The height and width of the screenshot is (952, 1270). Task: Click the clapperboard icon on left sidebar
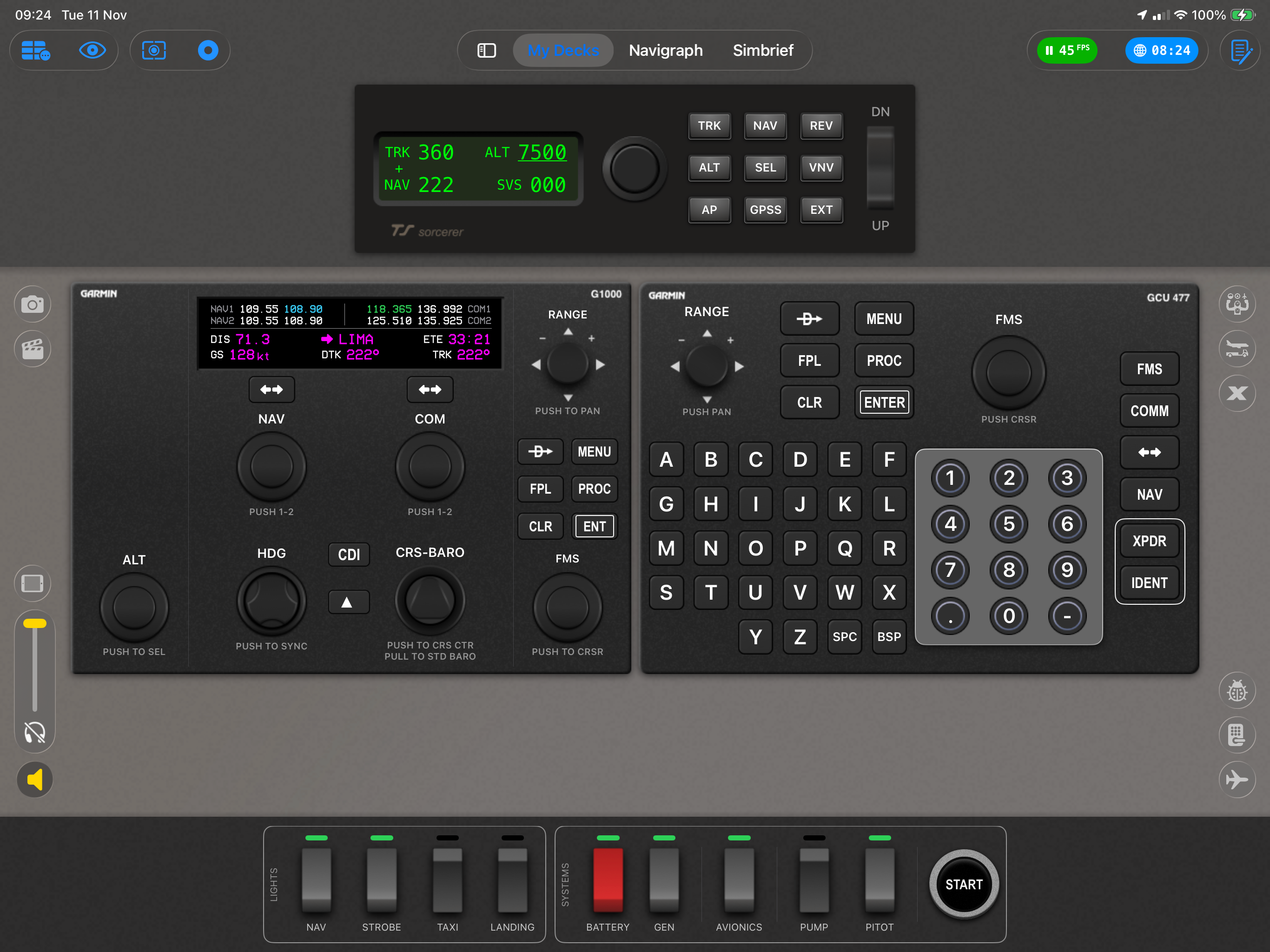33,349
